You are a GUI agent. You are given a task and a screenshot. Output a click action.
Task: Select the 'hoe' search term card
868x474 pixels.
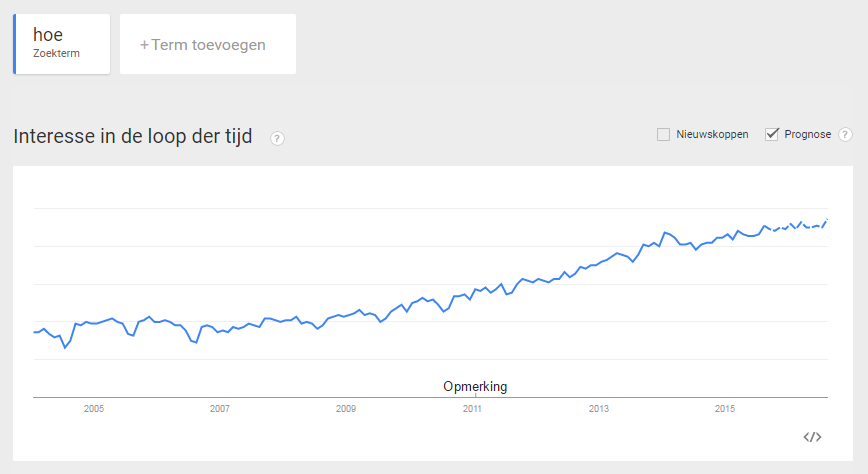(x=61, y=44)
